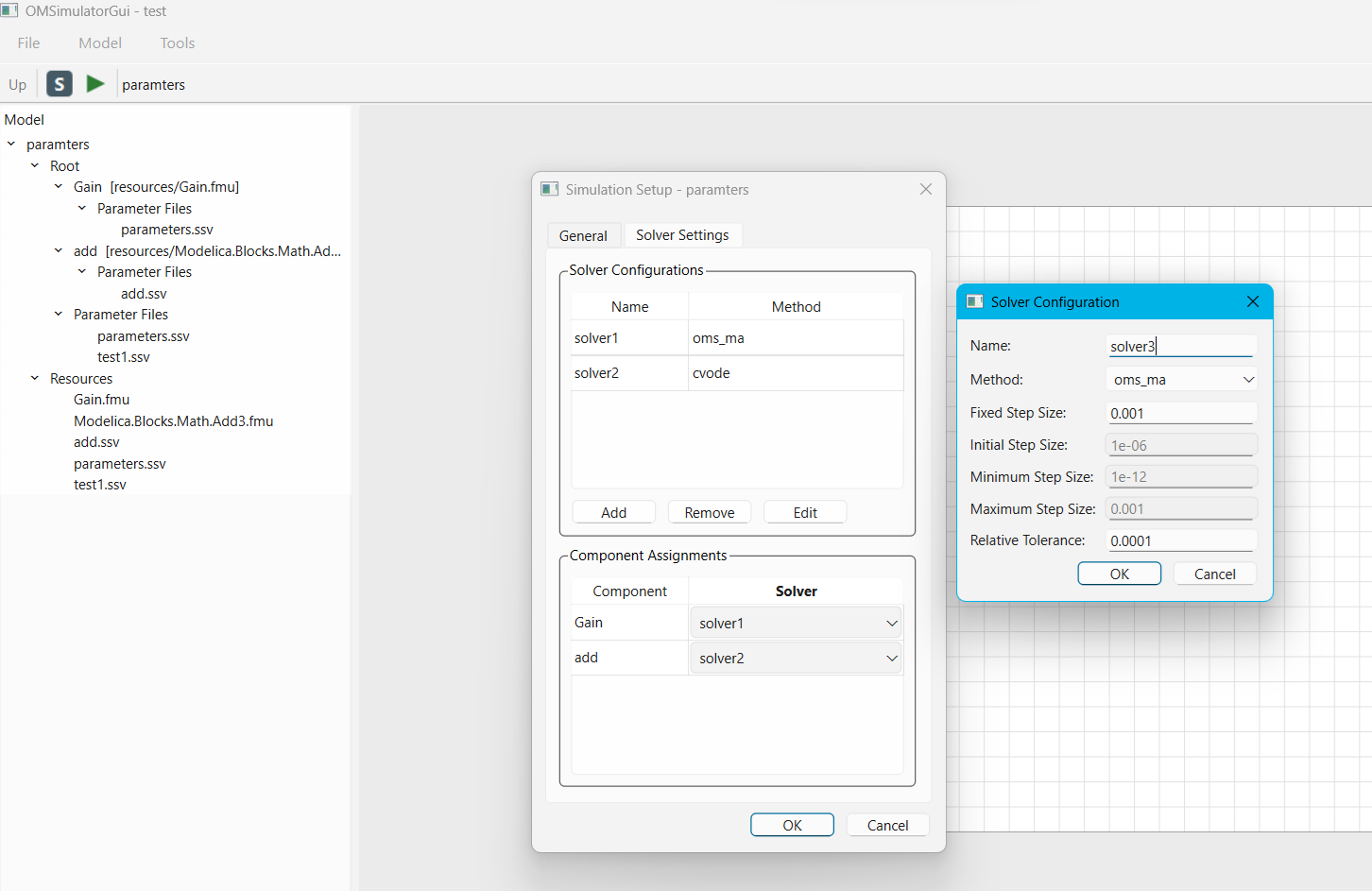Click the cvode method cell
The image size is (1372, 891).
(796, 373)
